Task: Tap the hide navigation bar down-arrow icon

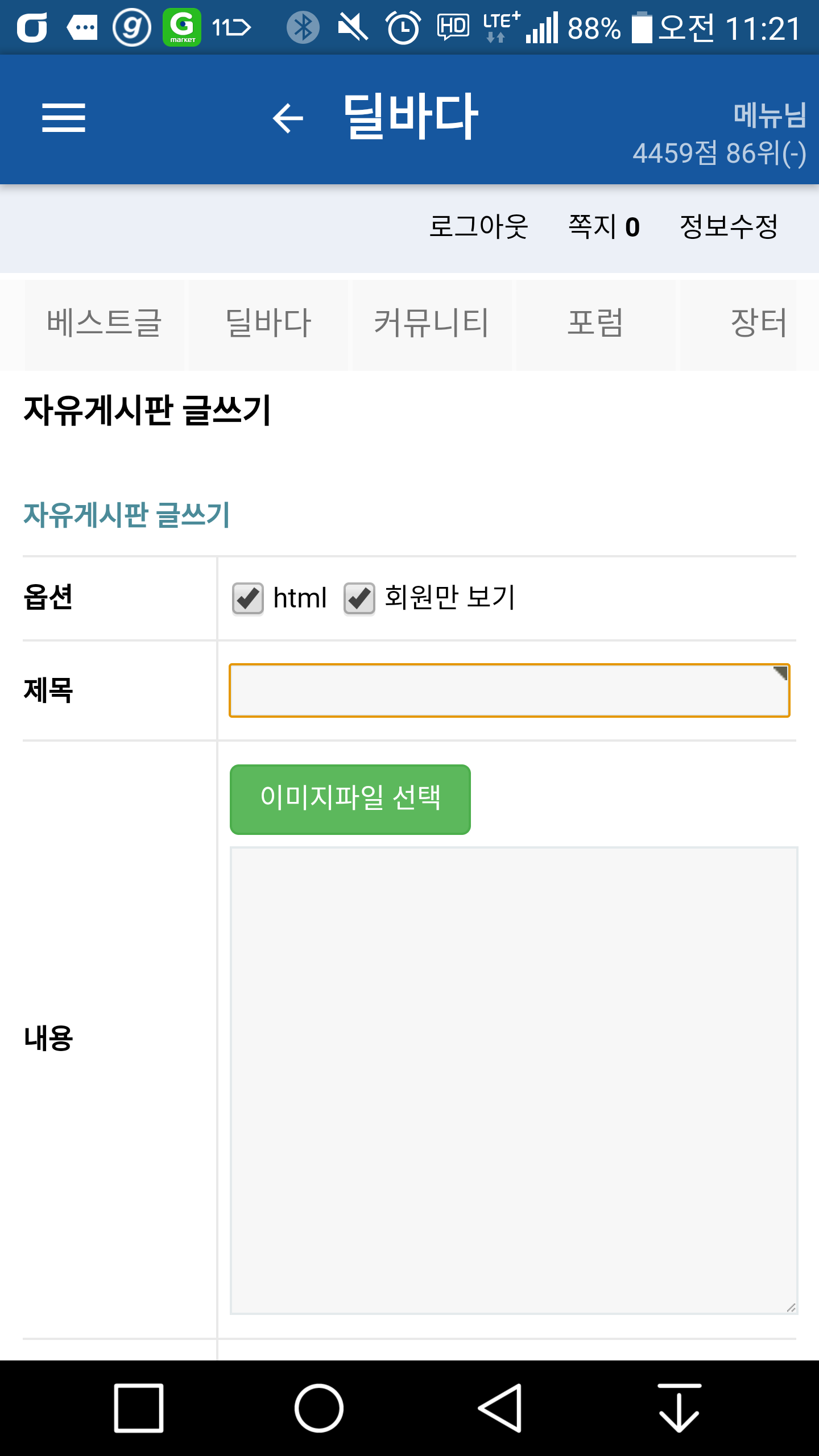Action: pos(679,1408)
